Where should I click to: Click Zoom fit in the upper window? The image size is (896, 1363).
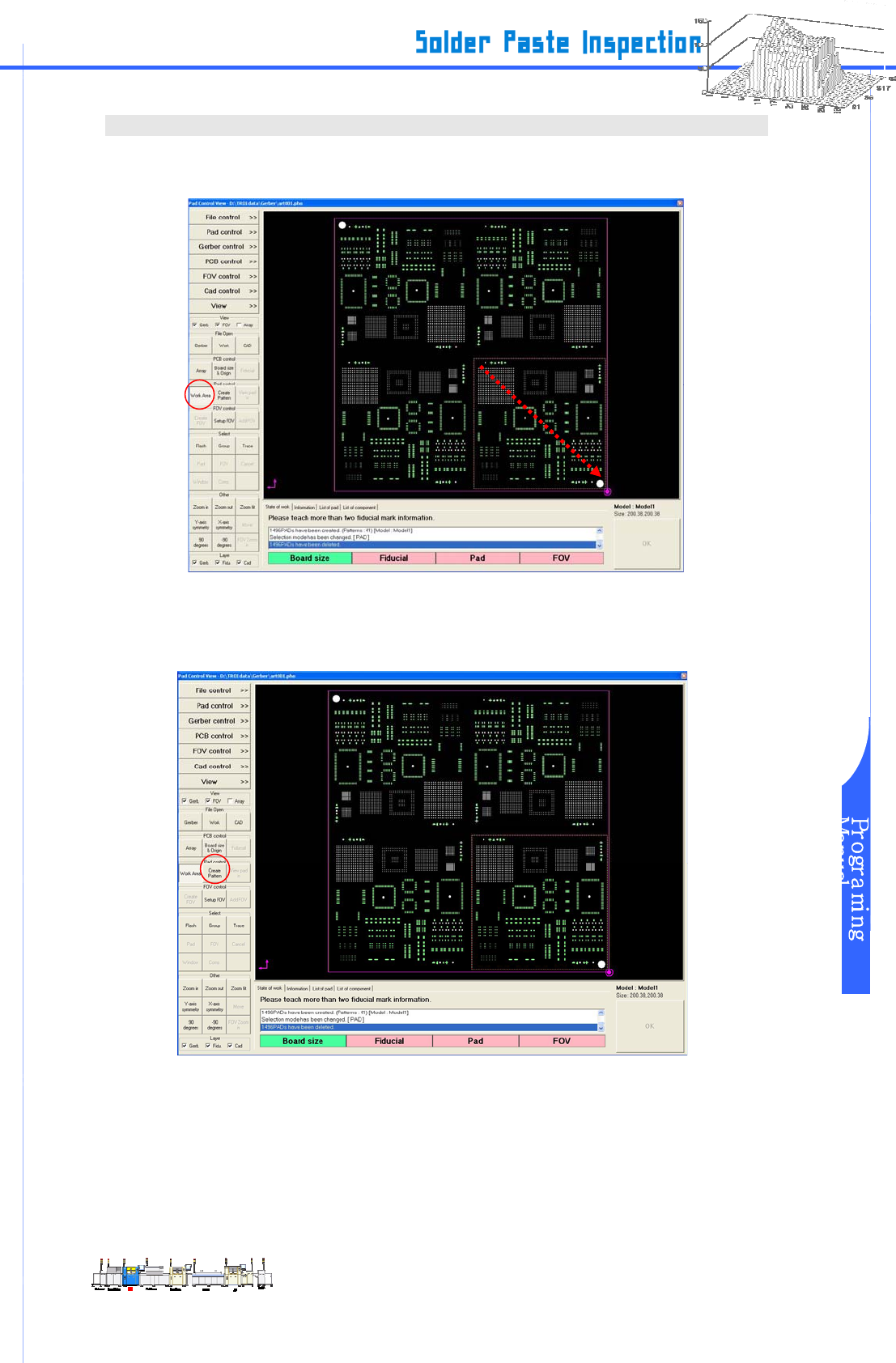tap(248, 507)
